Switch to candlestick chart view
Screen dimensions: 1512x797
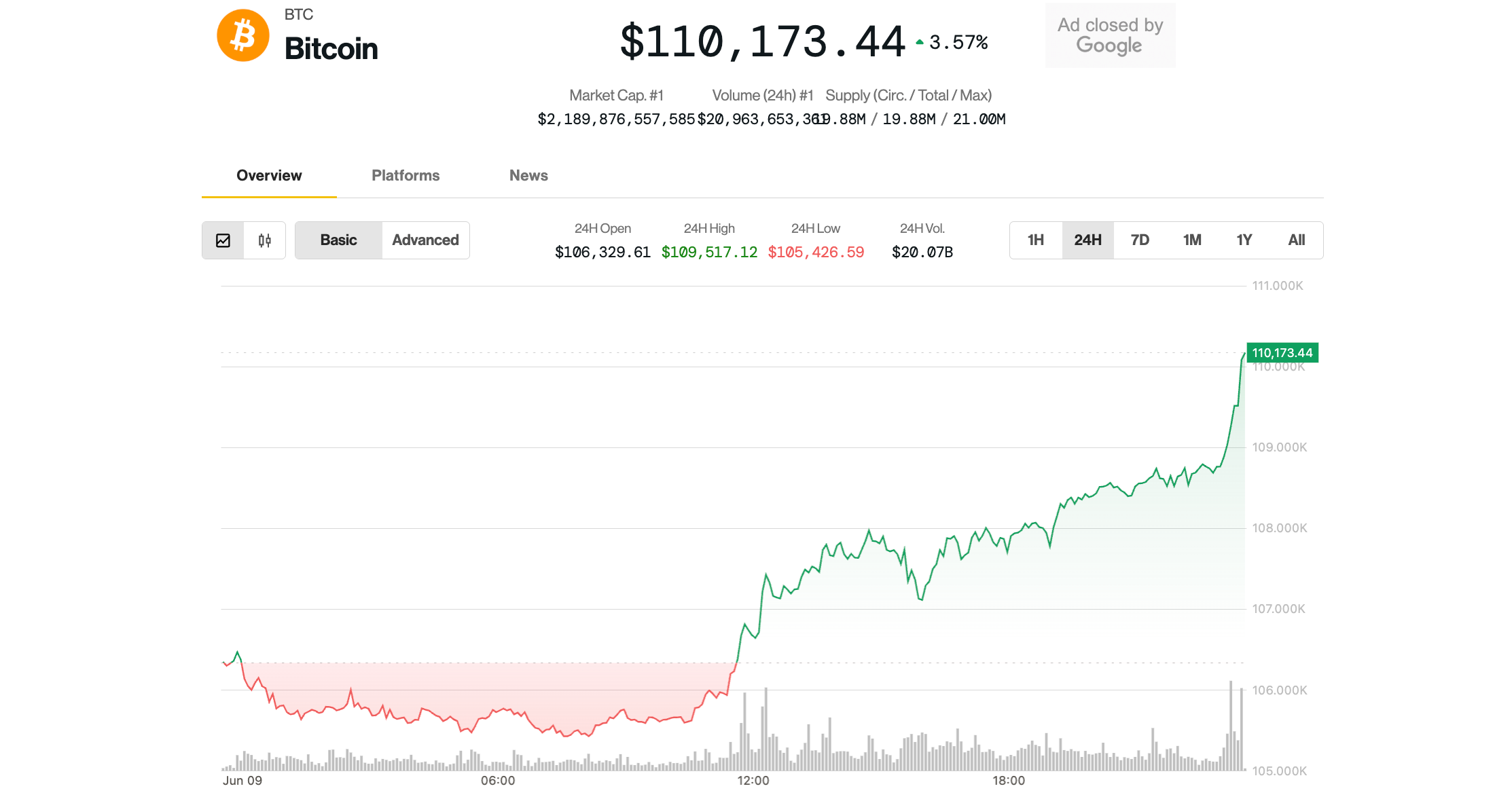(x=265, y=240)
